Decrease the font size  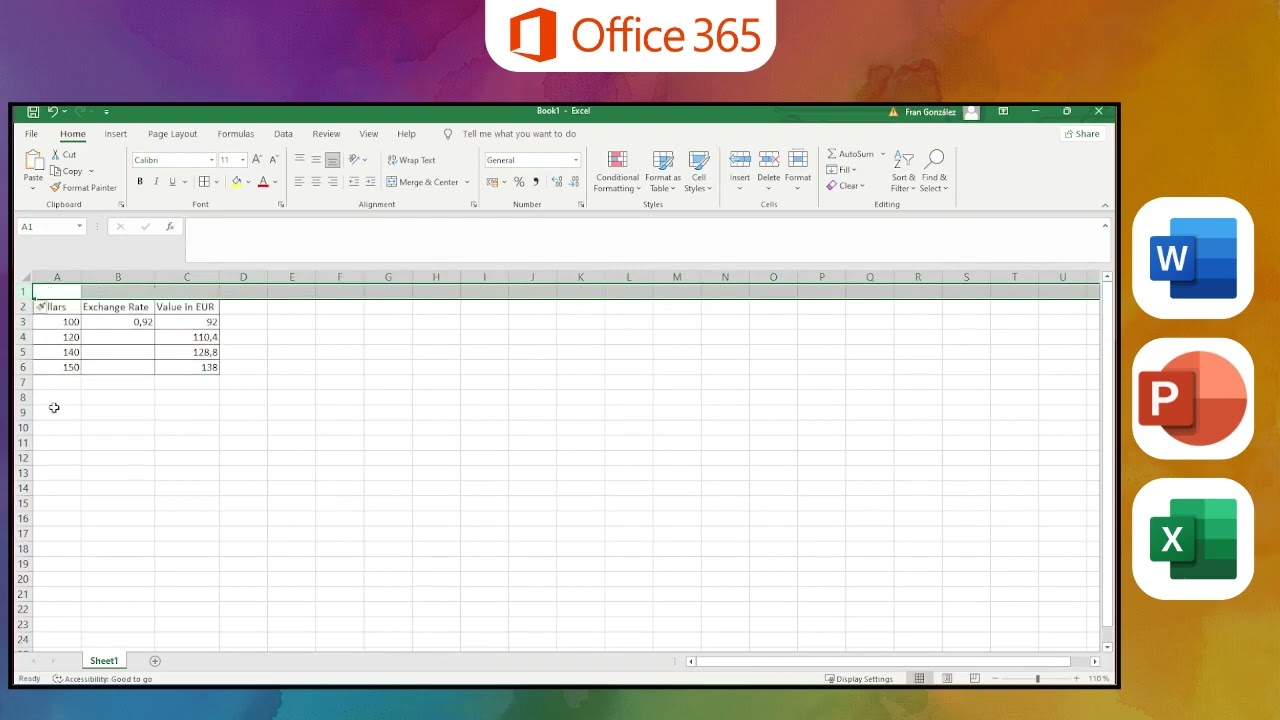point(273,160)
